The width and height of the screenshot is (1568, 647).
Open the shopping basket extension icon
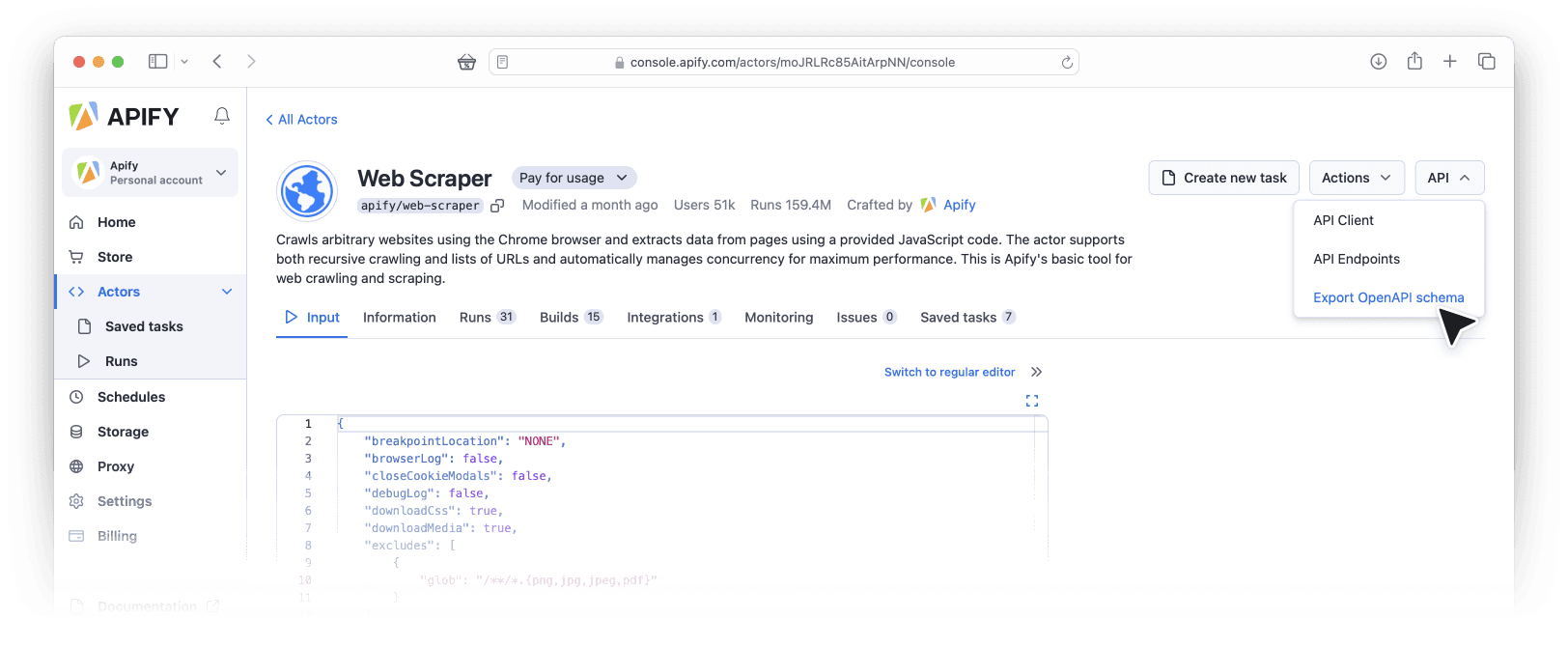pyautogui.click(x=466, y=62)
